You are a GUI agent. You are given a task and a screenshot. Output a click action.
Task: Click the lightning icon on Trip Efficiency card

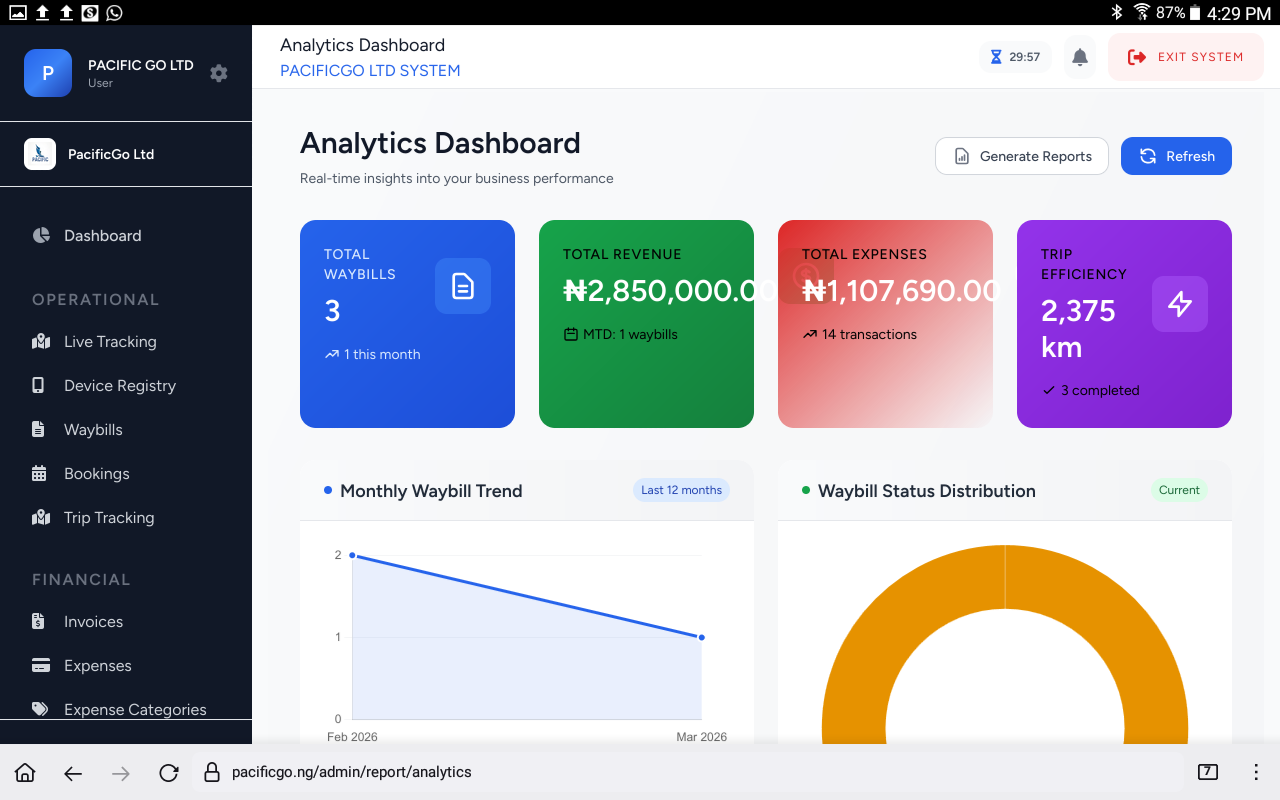[1179, 304]
